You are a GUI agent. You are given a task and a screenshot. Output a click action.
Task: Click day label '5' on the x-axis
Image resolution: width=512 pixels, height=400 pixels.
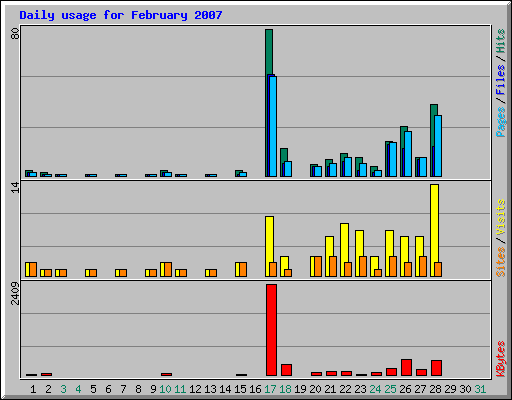pos(93,389)
